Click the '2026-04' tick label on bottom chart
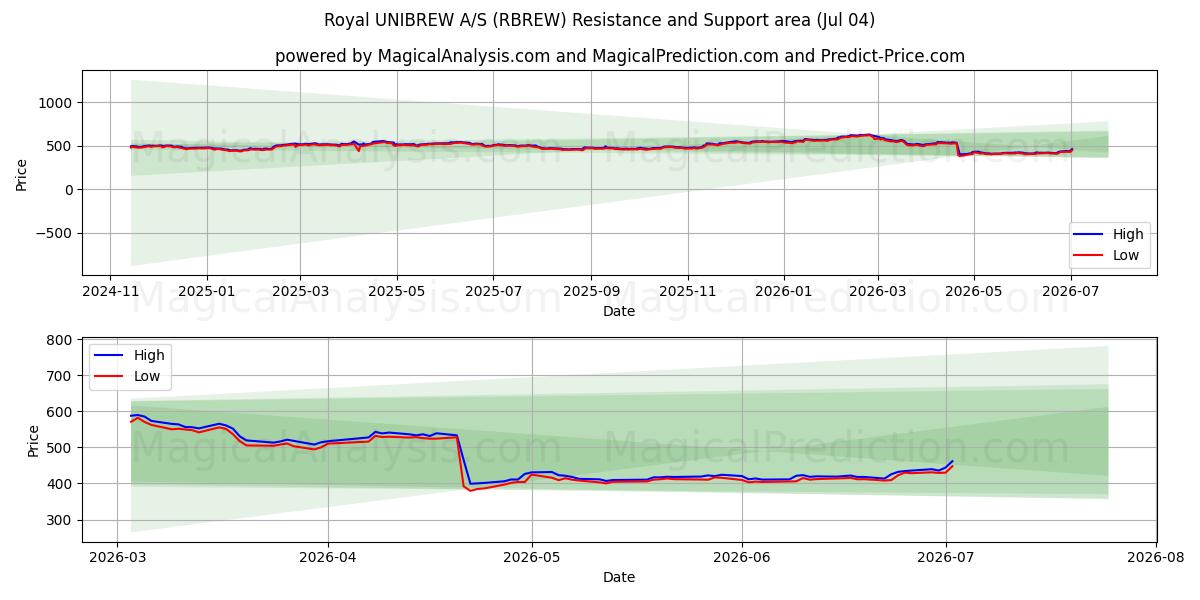This screenshot has width=1200, height=600. (328, 558)
